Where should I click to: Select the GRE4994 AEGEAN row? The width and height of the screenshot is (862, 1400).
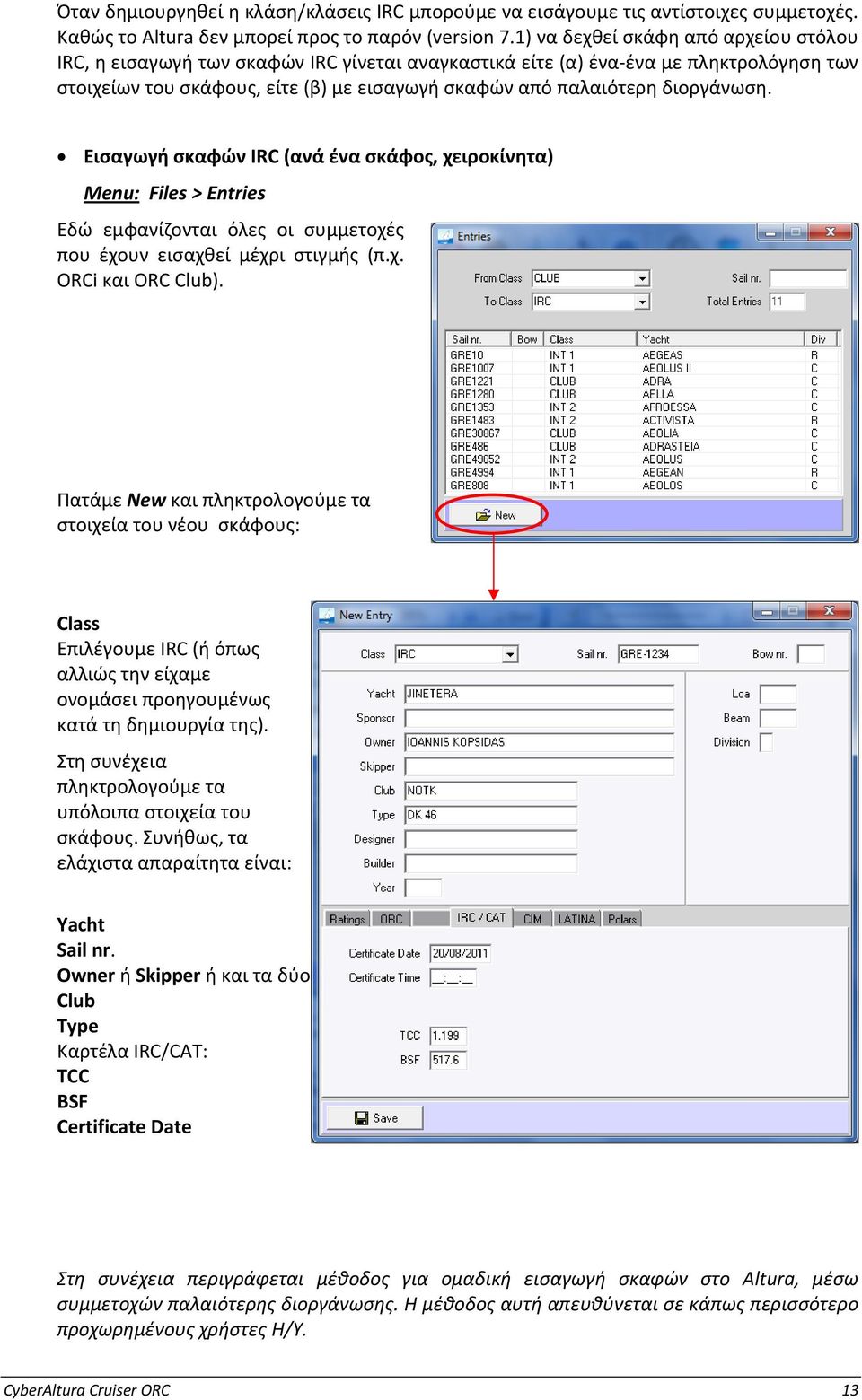click(x=643, y=472)
